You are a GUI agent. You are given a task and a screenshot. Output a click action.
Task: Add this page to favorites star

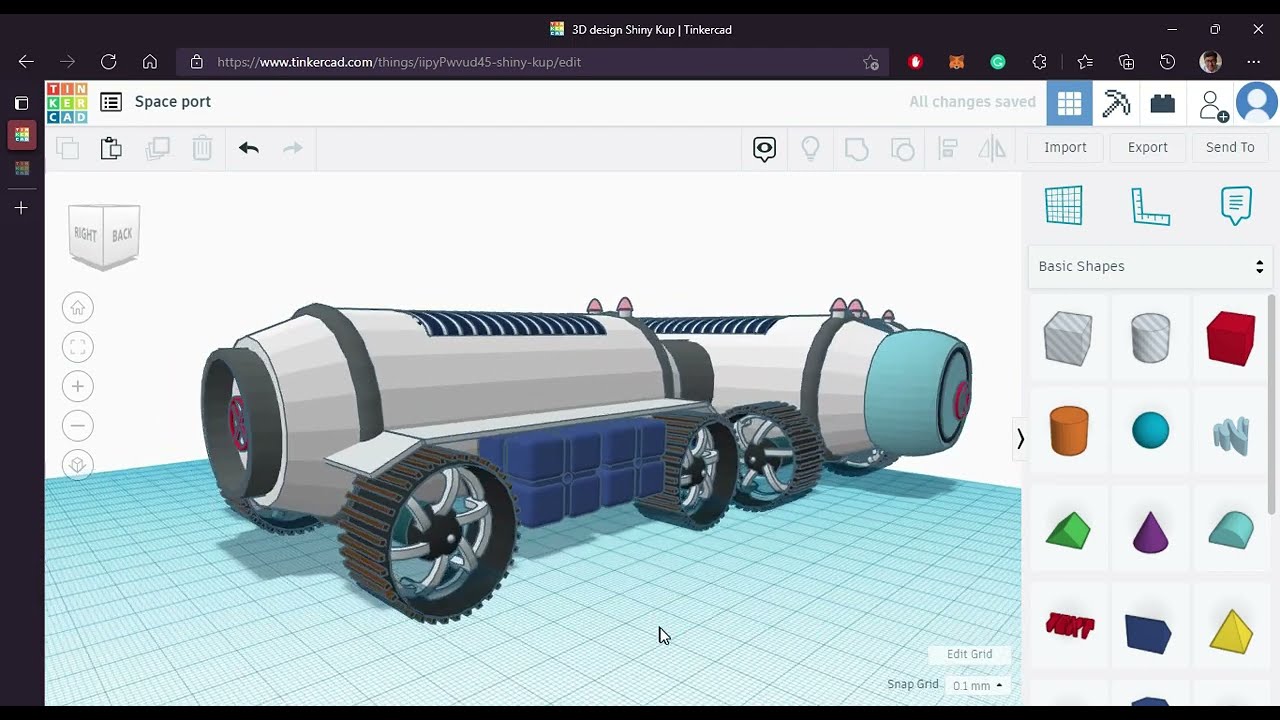(x=871, y=62)
